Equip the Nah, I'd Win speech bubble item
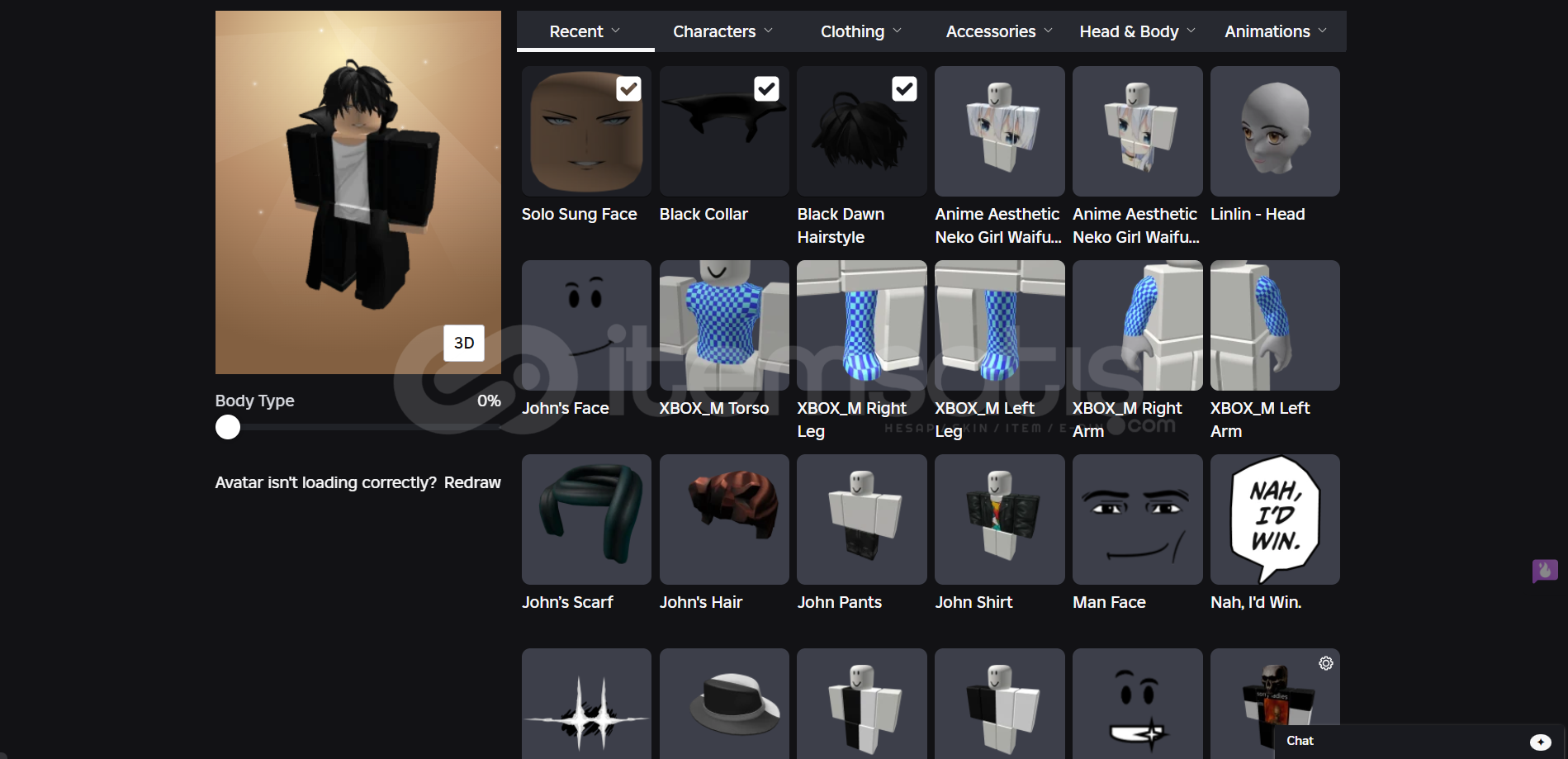Viewport: 1568px width, 759px height. pos(1275,519)
